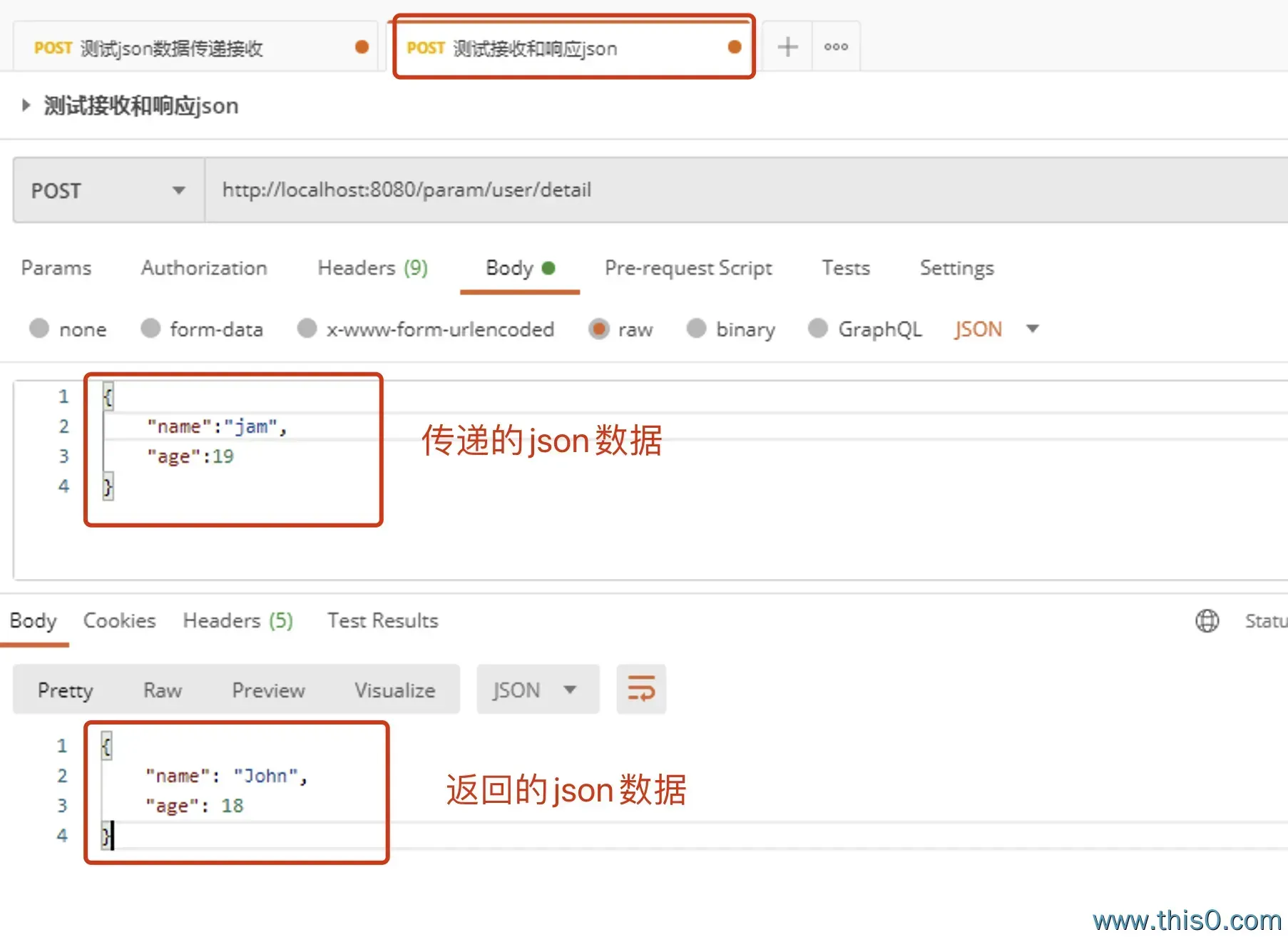1288x937 pixels.
Task: Open the Pre-request Script tab
Action: [688, 268]
